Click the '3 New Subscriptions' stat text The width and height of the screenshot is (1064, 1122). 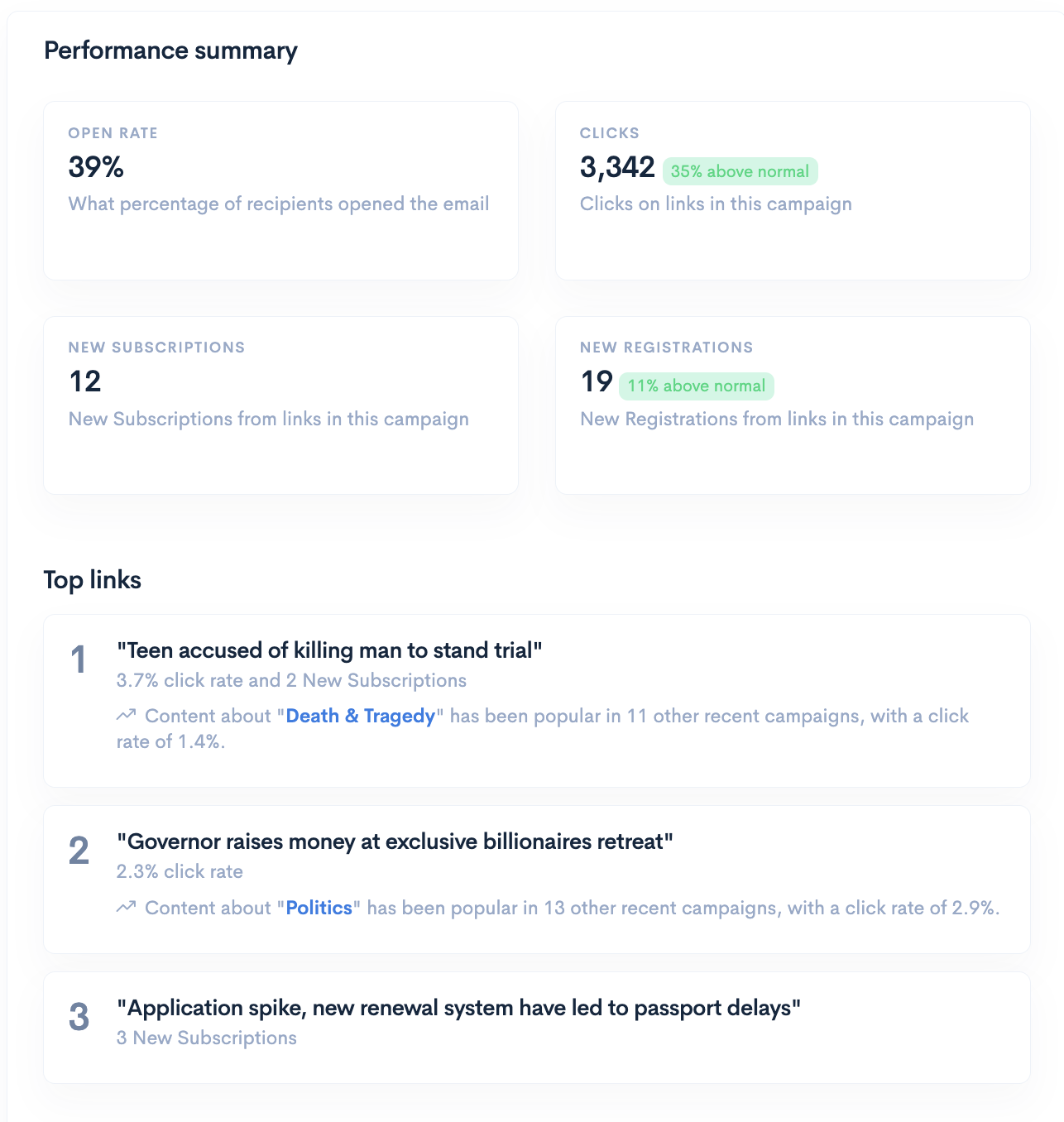click(206, 1038)
